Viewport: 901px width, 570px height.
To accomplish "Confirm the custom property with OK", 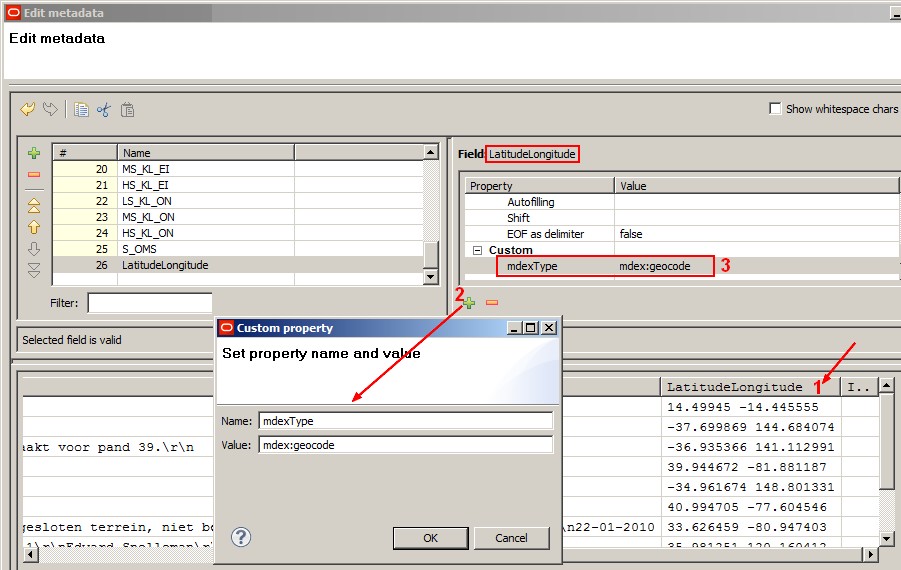I will (x=430, y=538).
